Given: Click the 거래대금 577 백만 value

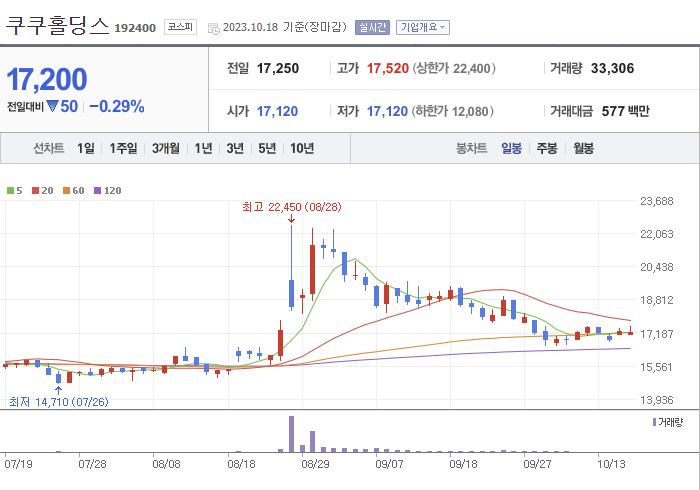Looking at the screenshot, I should click(625, 111).
